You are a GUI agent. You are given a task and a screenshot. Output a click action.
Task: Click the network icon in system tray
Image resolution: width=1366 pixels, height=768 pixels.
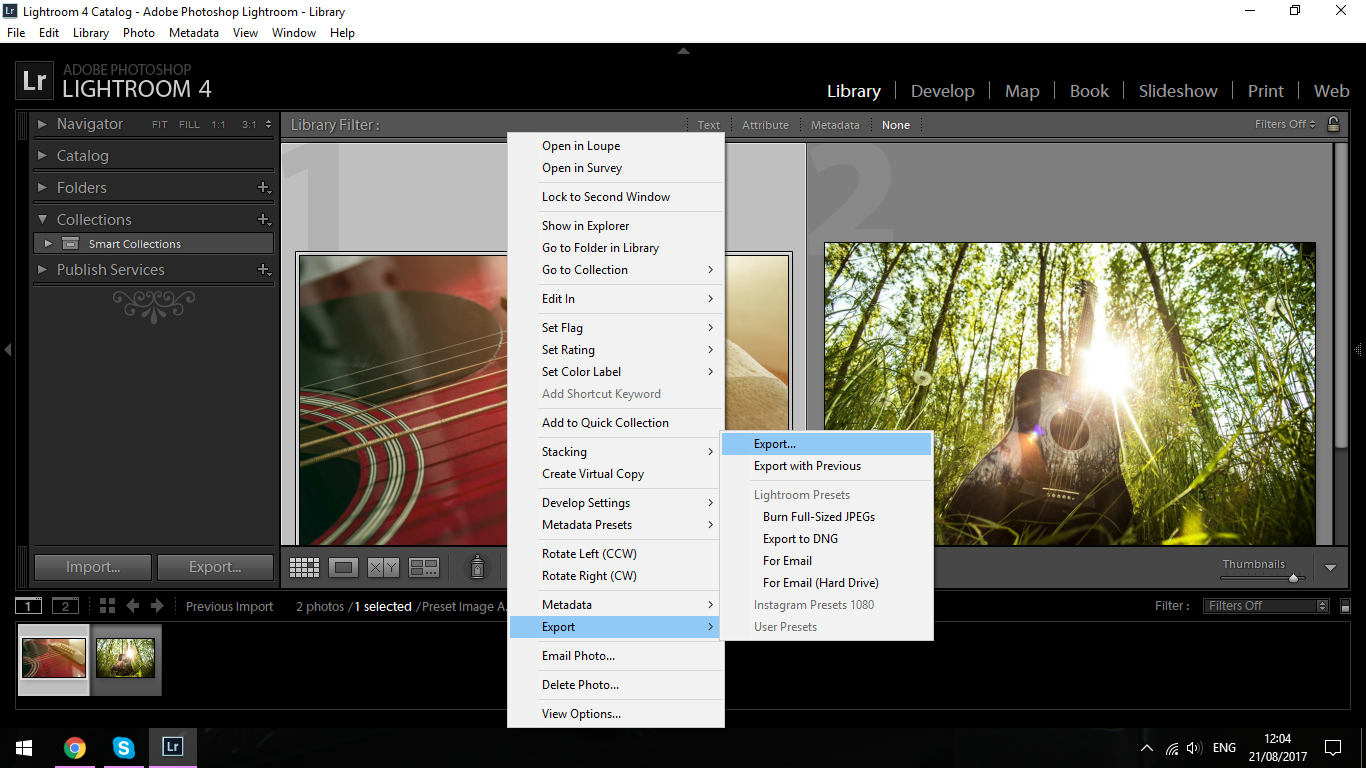(x=1171, y=748)
